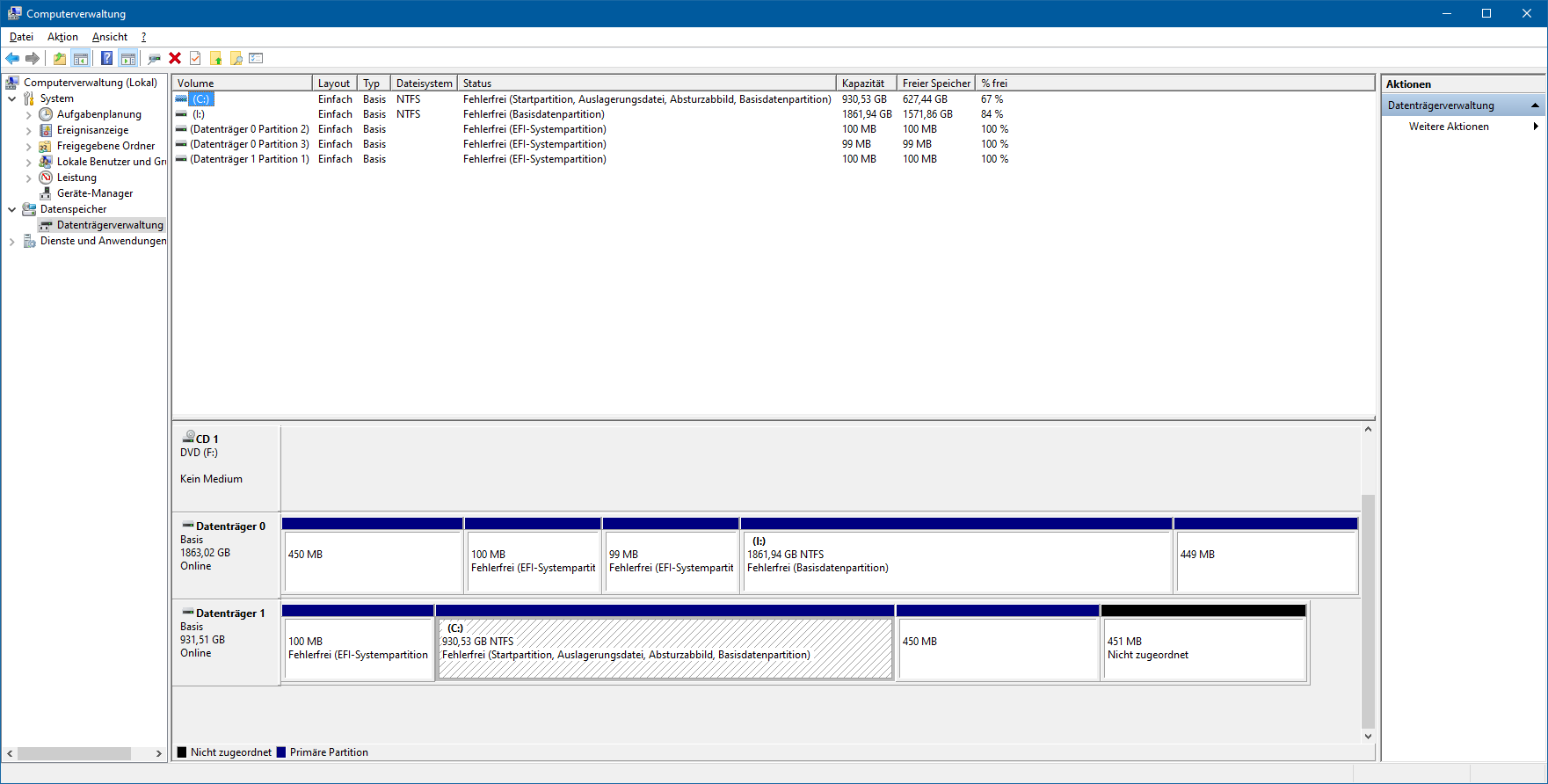Sort by the Kapazität column header
The height and width of the screenshot is (784, 1548).
[x=866, y=83]
